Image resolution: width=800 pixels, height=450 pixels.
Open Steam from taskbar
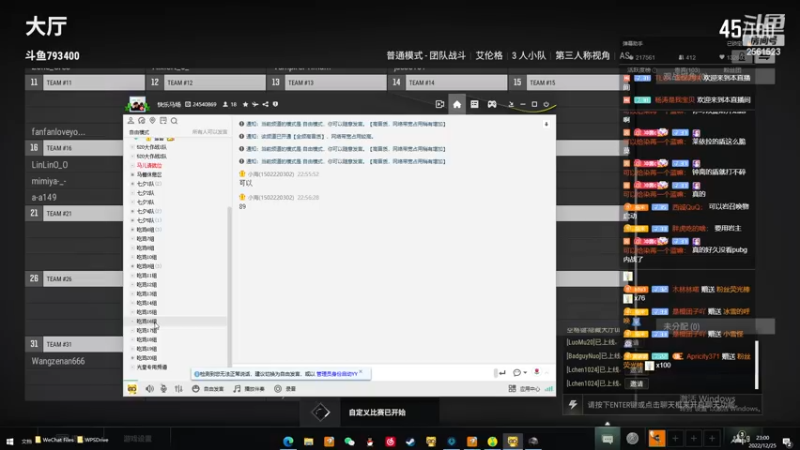point(411,441)
